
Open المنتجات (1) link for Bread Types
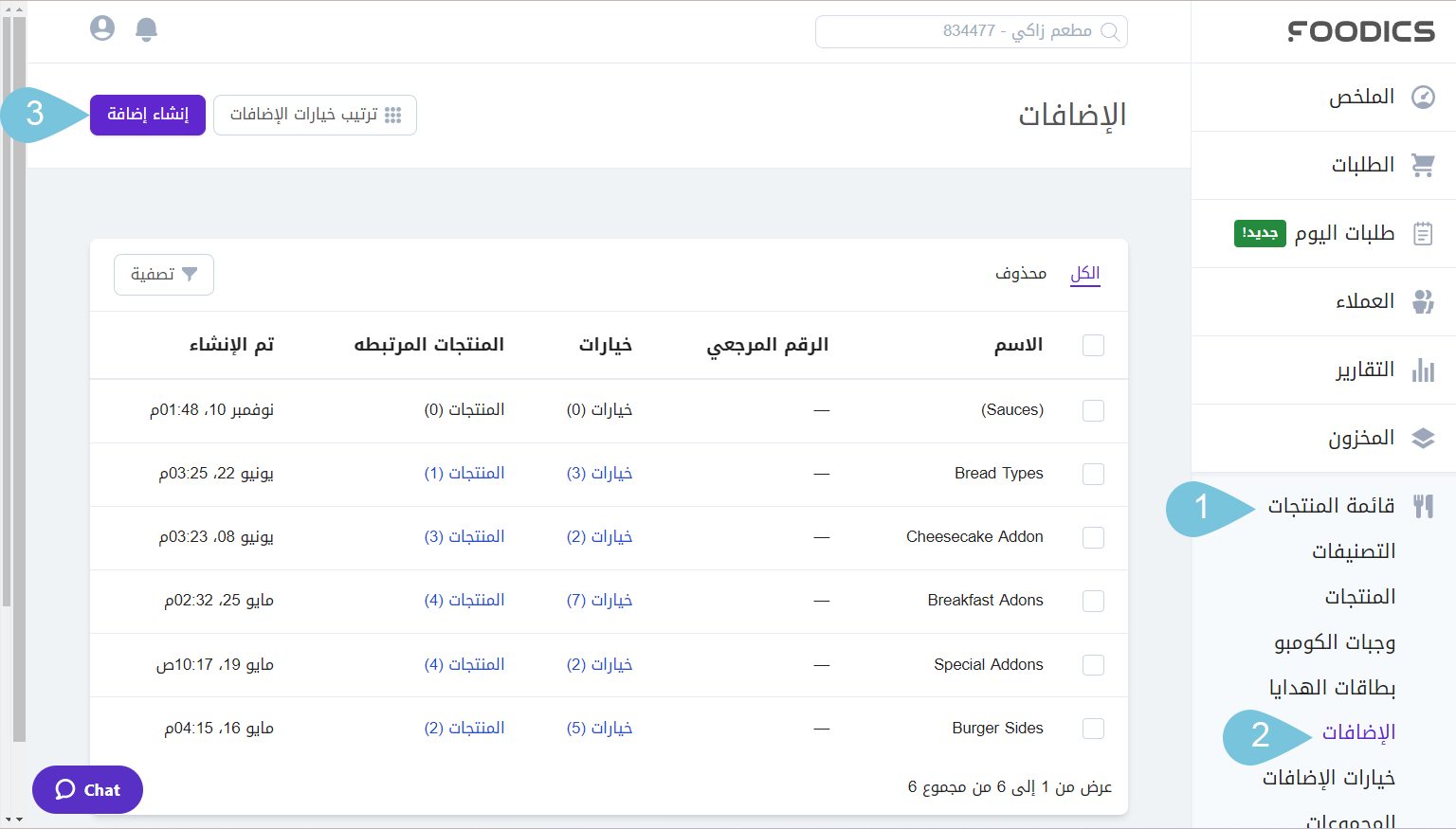pos(464,473)
